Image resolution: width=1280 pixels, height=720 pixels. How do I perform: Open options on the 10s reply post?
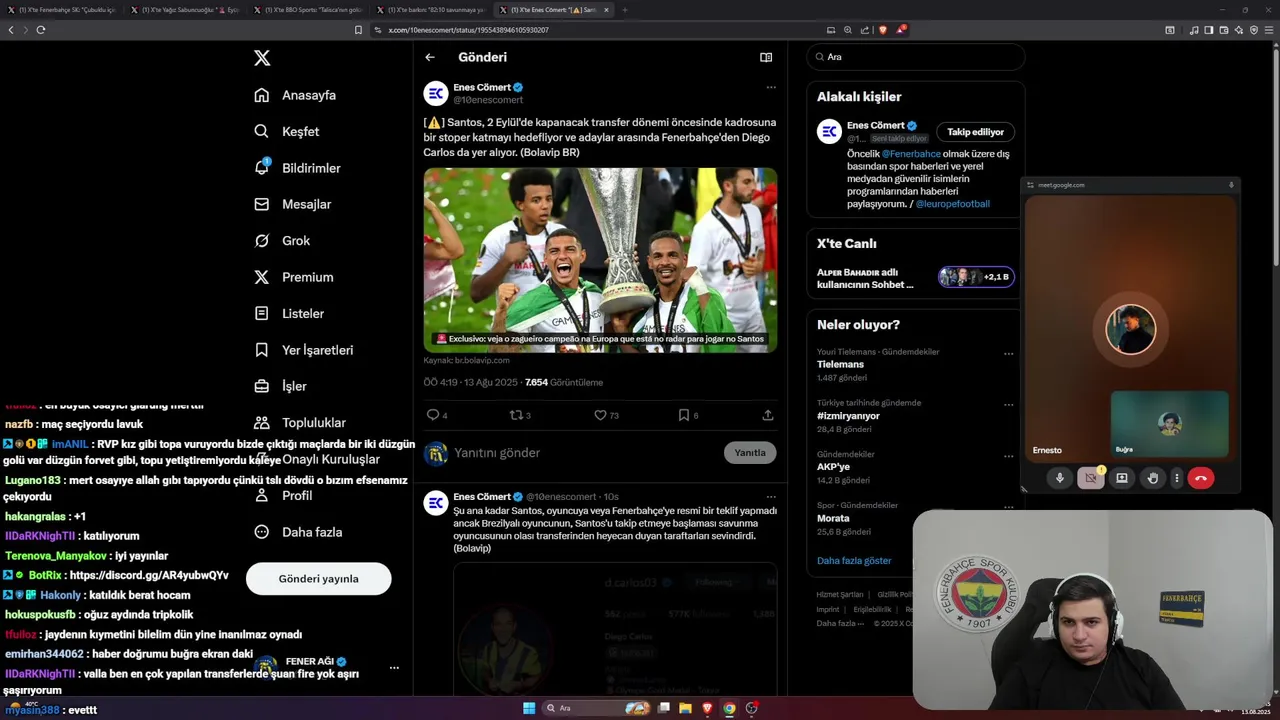771,497
